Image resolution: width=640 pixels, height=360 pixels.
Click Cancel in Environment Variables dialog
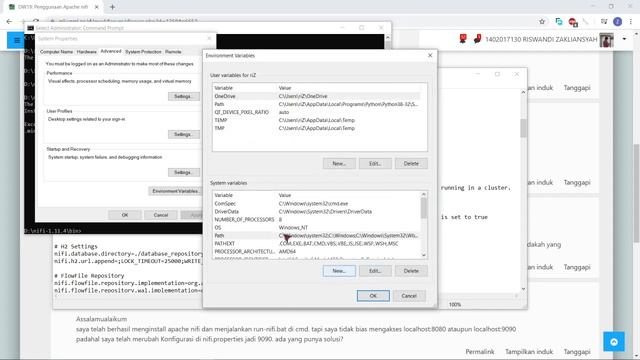point(409,296)
